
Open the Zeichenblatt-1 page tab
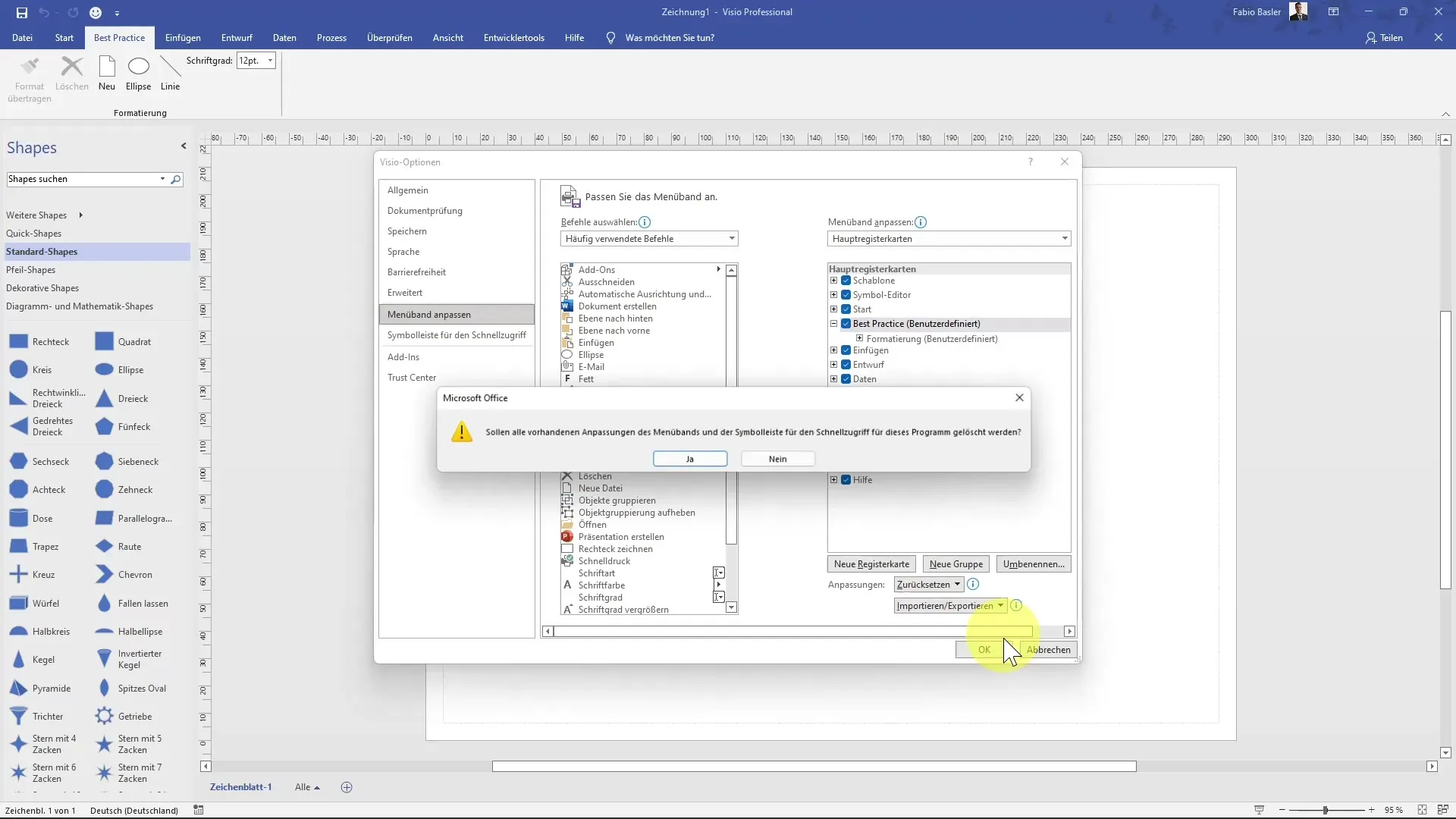coord(240,787)
